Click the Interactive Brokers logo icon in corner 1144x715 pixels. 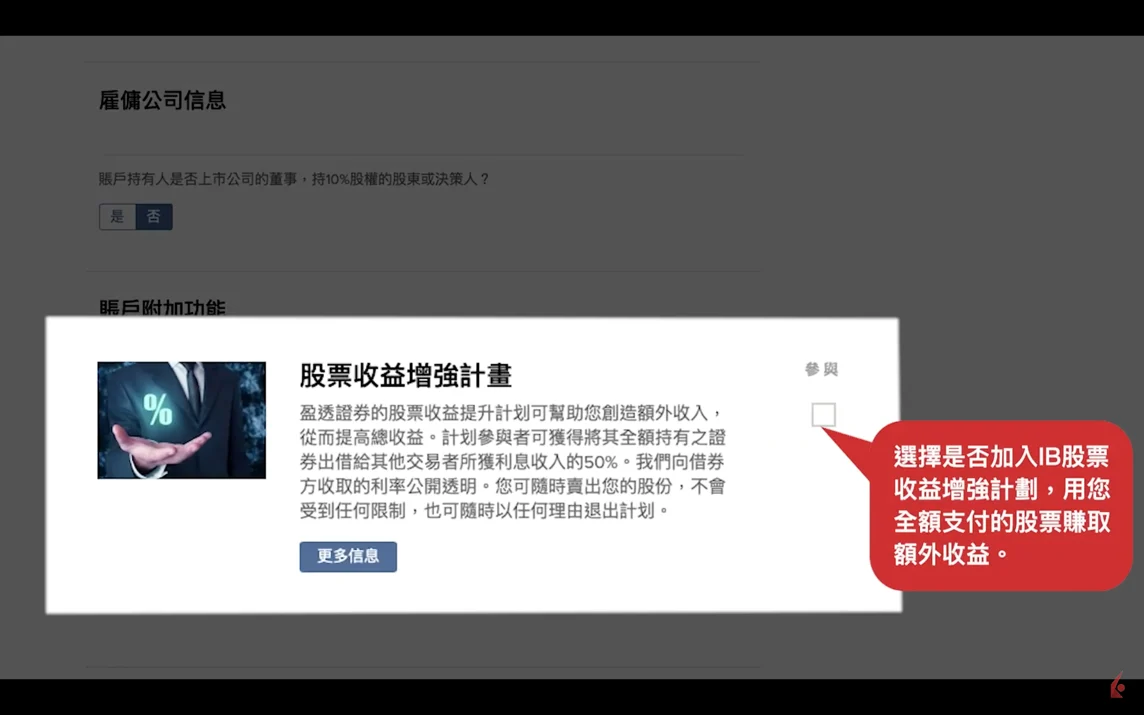pos(1117,686)
